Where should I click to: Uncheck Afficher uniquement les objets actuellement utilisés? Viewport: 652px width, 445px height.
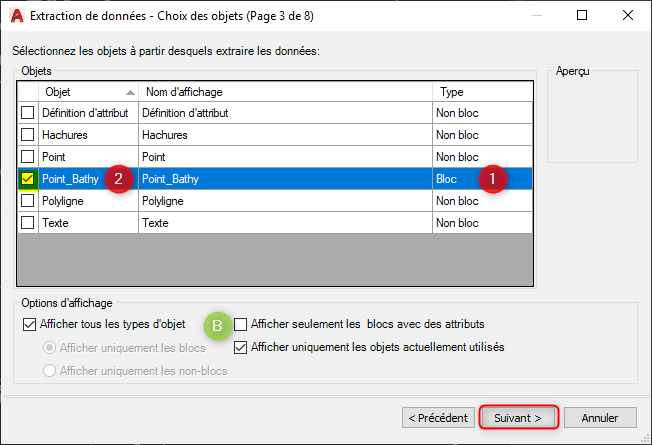[x=241, y=347]
